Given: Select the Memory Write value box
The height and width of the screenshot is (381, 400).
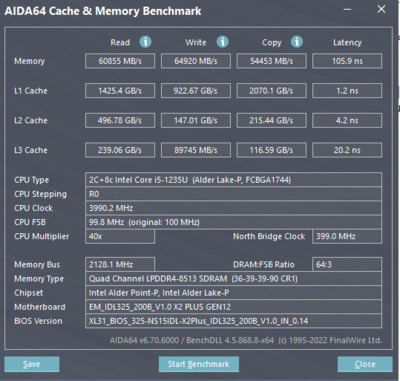Looking at the screenshot, I should point(196,61).
